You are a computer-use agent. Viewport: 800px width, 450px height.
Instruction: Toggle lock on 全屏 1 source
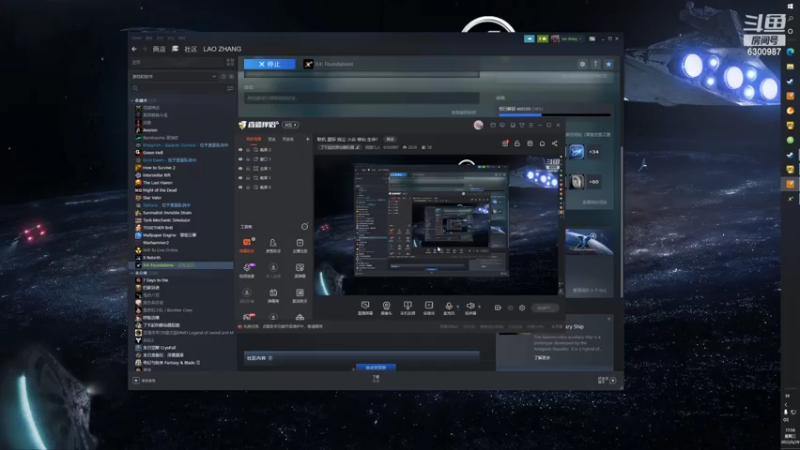coord(248,168)
